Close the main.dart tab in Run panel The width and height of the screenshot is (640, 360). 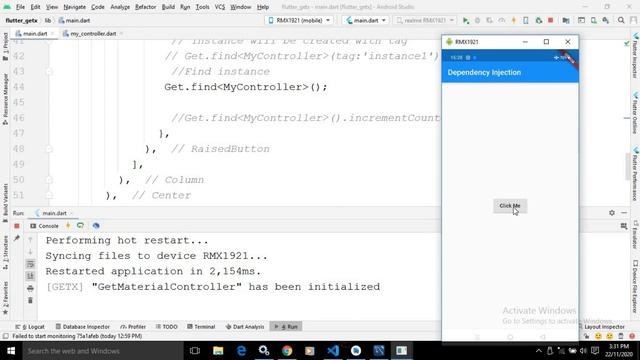pyautogui.click(x=71, y=213)
